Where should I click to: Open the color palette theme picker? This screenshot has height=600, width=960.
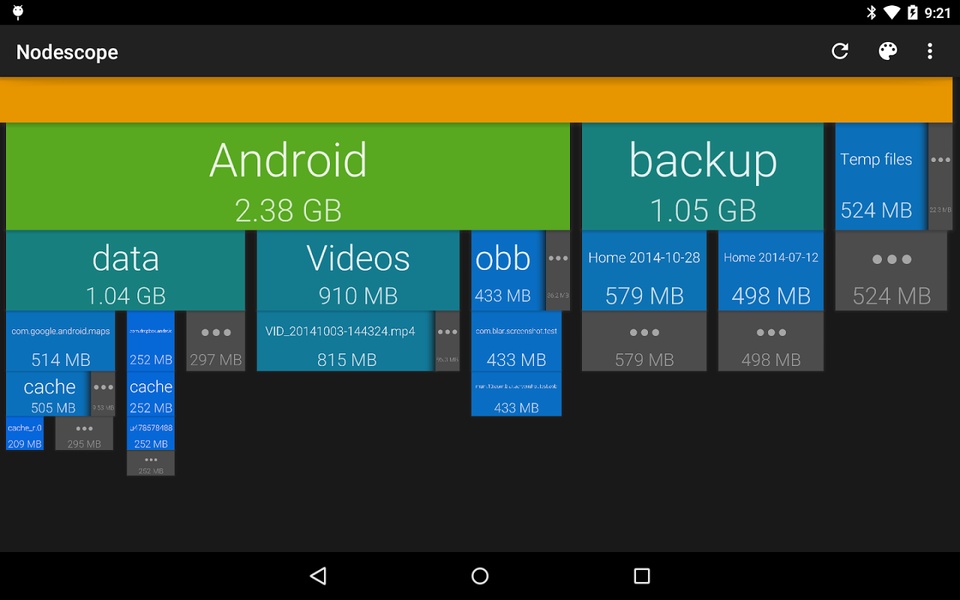[888, 51]
